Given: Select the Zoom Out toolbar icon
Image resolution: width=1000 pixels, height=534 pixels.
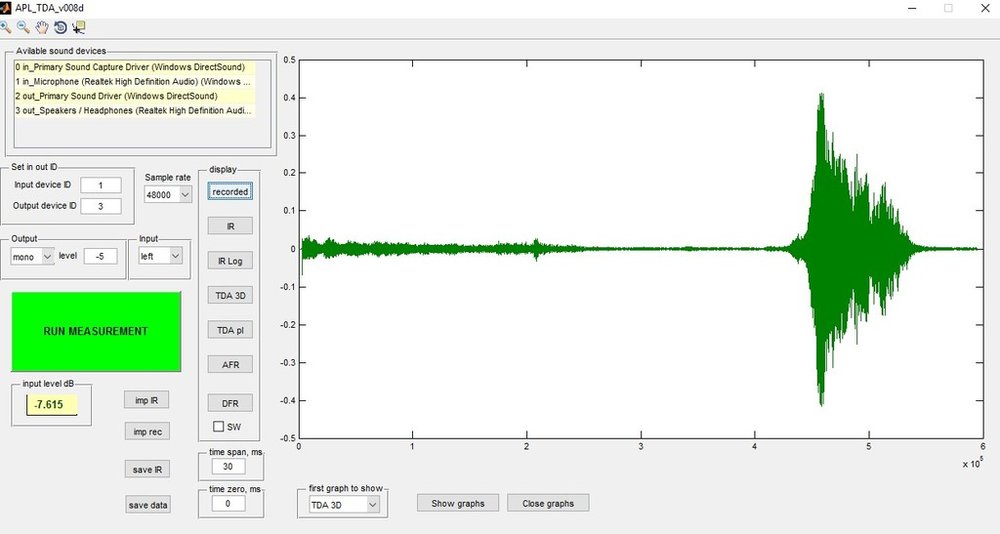Looking at the screenshot, I should click(x=24, y=27).
